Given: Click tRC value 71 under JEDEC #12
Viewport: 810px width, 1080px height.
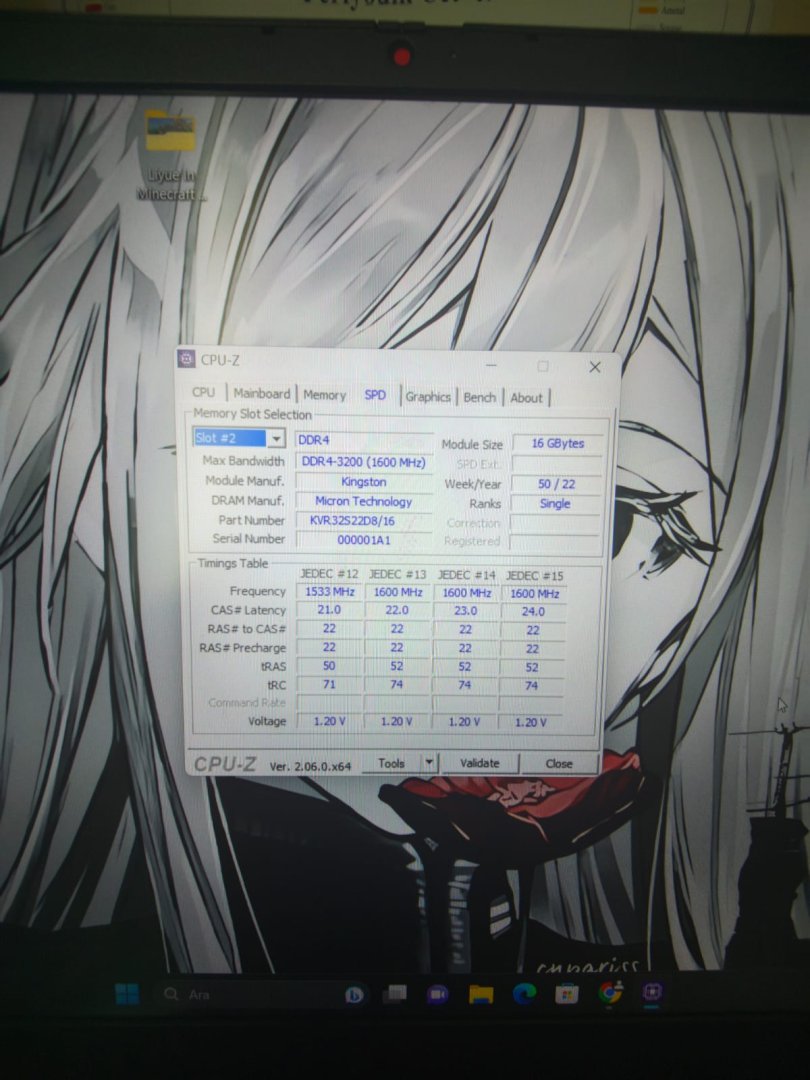Looking at the screenshot, I should point(329,685).
